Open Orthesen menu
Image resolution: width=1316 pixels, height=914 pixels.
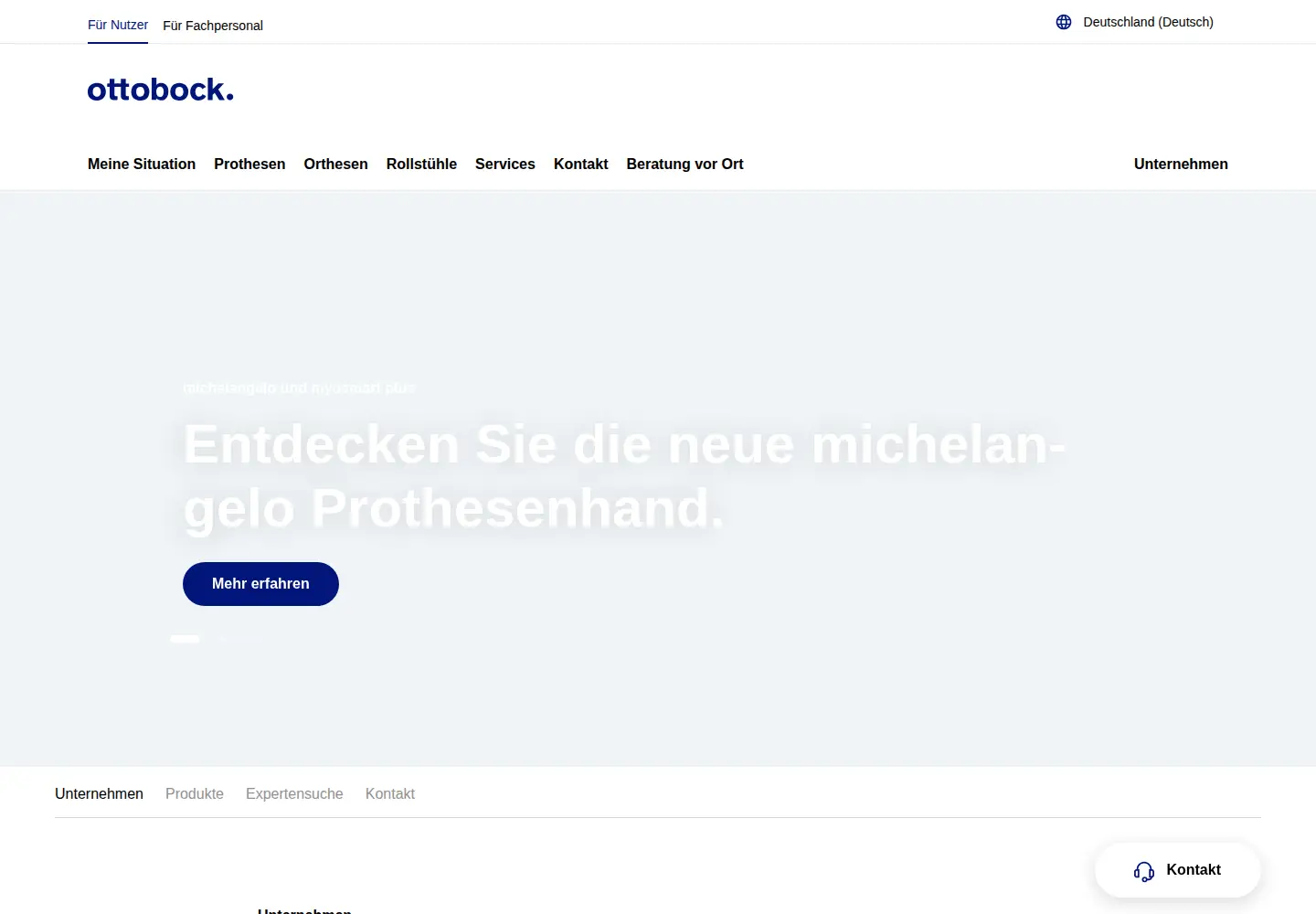(x=335, y=164)
